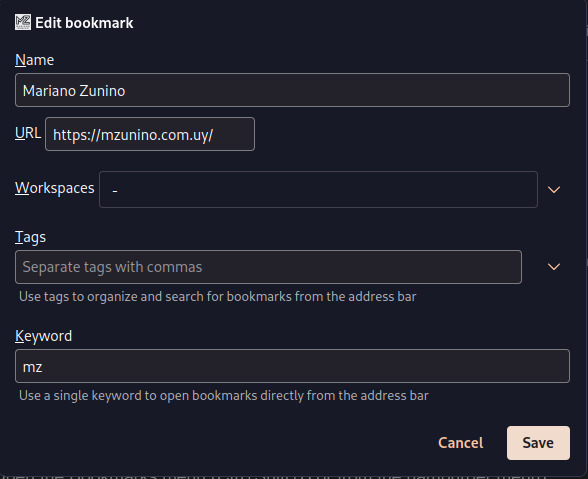This screenshot has width=588, height=479.
Task: Click the keyword usage hint text
Action: 224,396
